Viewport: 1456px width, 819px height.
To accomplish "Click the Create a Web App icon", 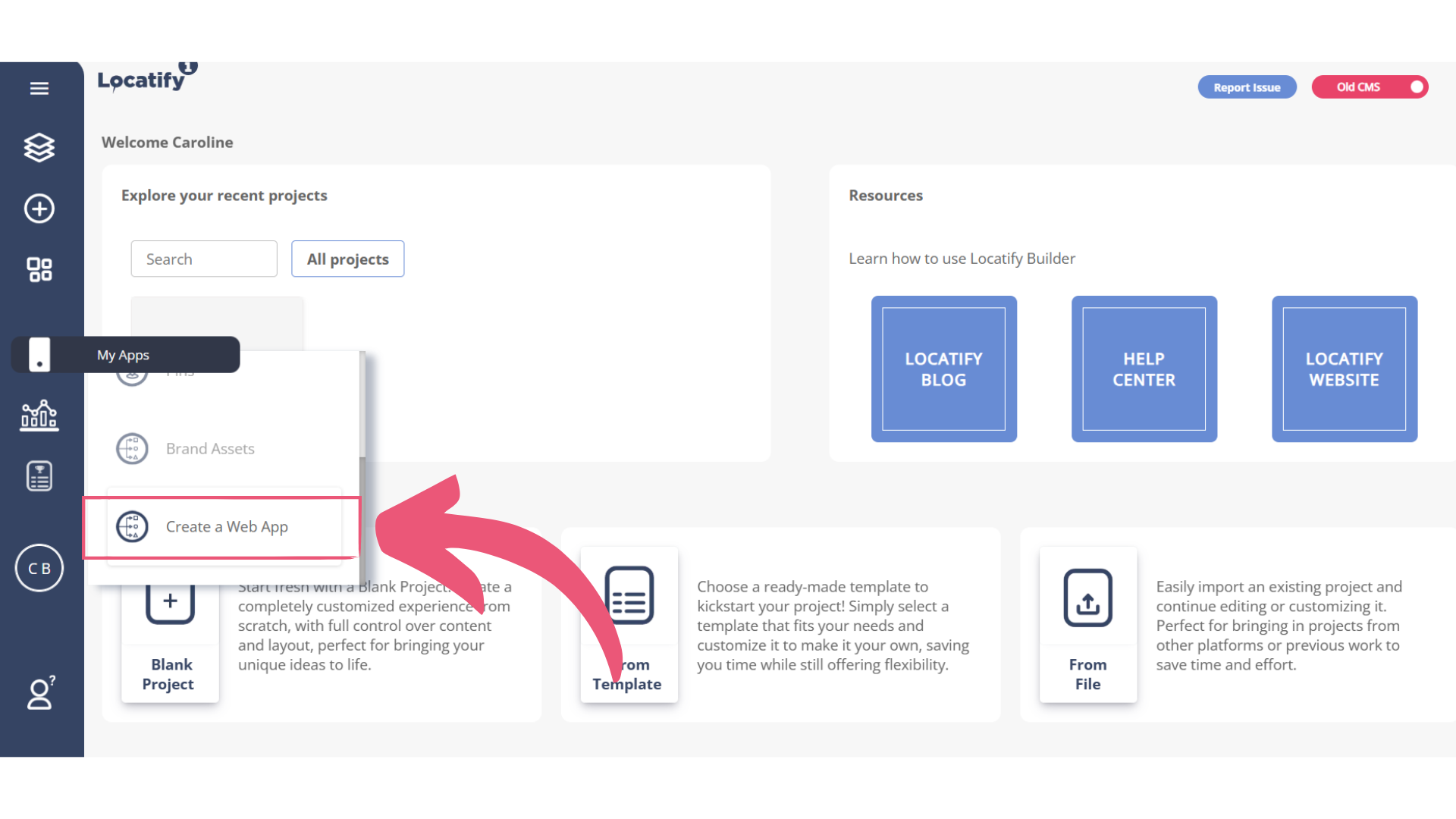I will click(x=132, y=526).
